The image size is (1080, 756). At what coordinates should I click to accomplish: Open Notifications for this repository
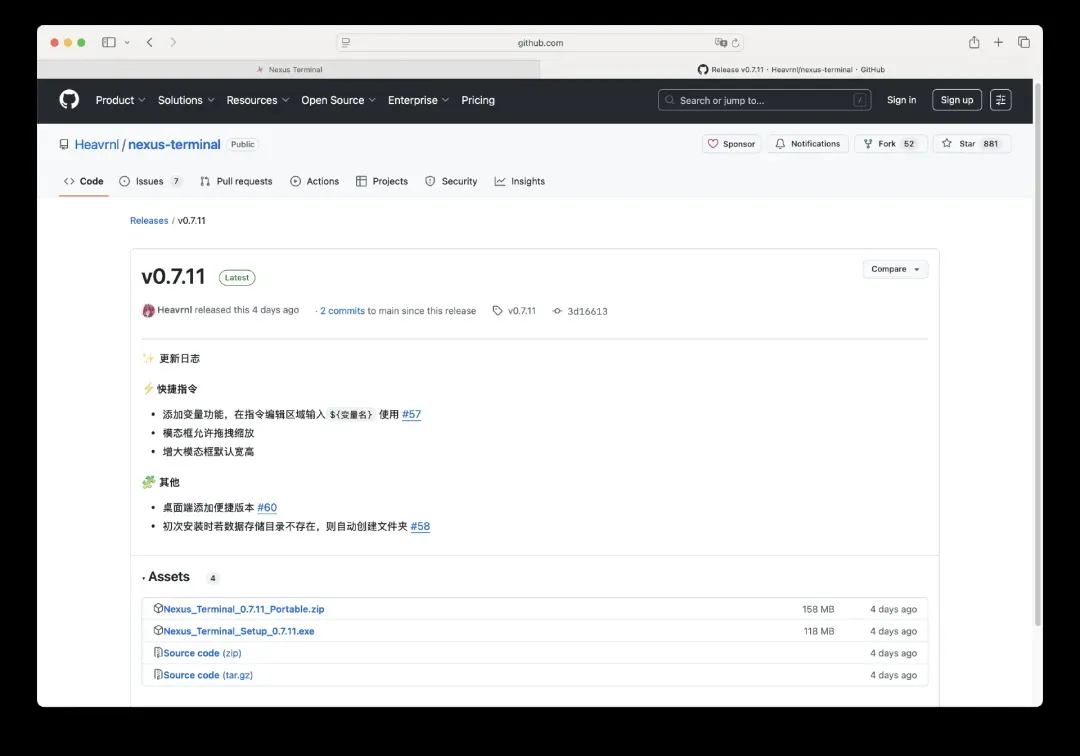pyautogui.click(x=807, y=144)
